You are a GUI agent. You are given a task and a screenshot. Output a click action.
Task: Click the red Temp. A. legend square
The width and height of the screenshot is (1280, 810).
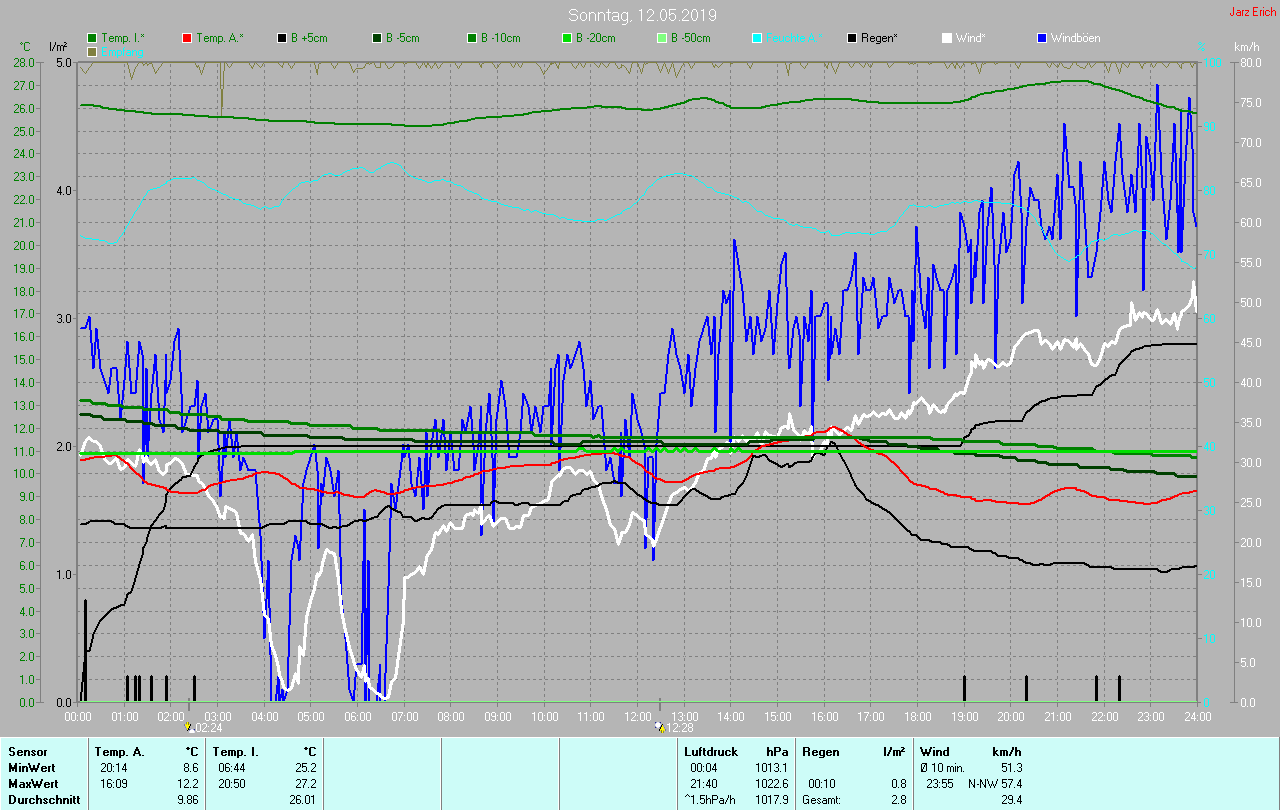click(188, 38)
